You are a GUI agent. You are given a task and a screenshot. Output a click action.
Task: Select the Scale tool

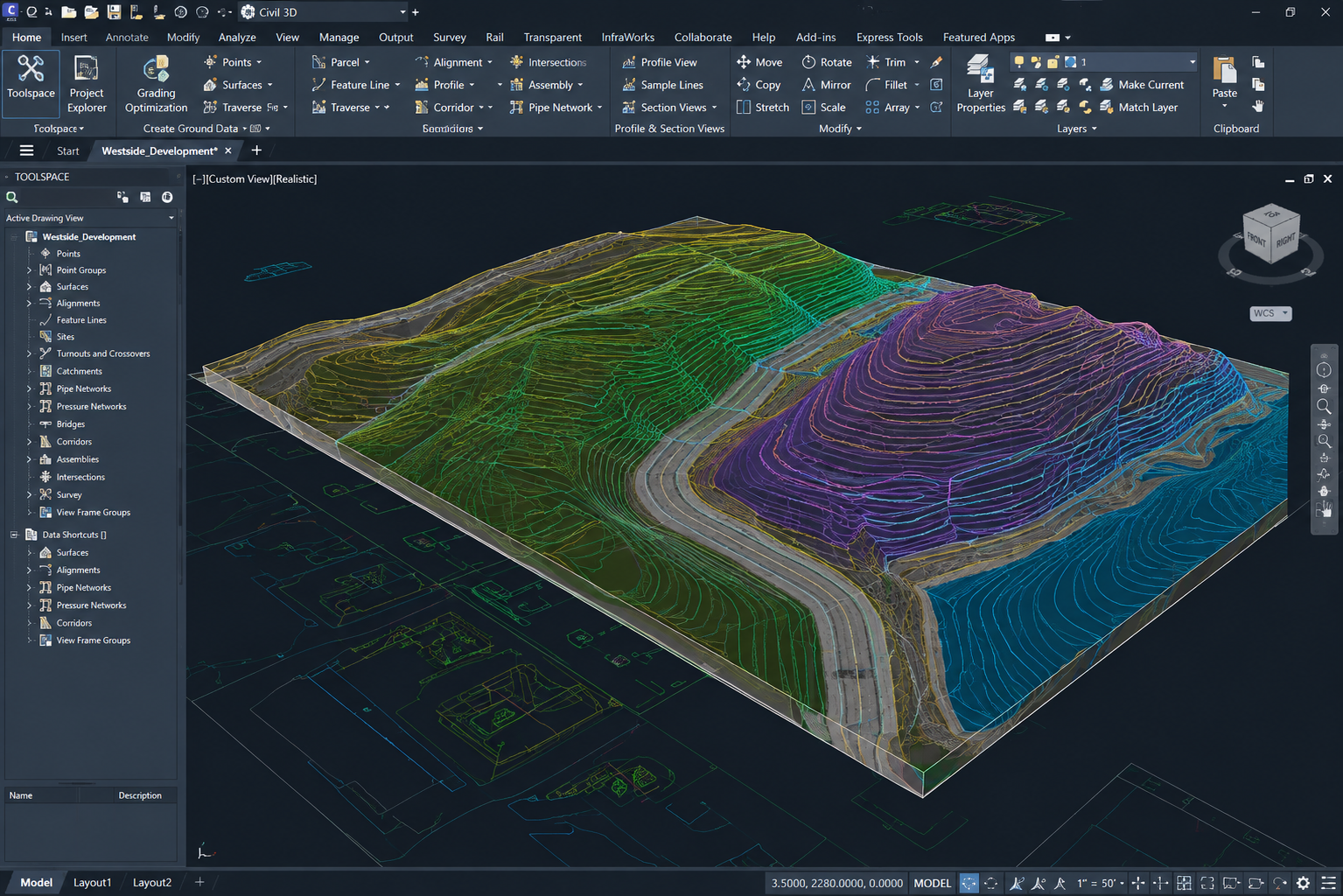click(x=824, y=108)
